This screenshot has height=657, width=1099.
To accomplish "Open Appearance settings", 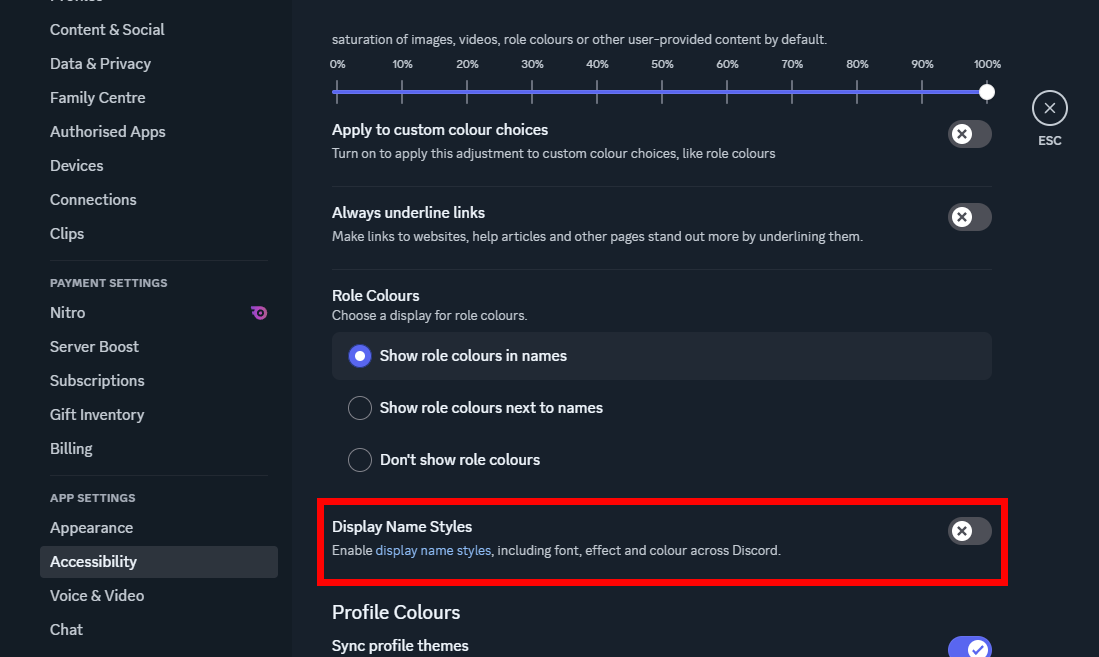I will [91, 528].
